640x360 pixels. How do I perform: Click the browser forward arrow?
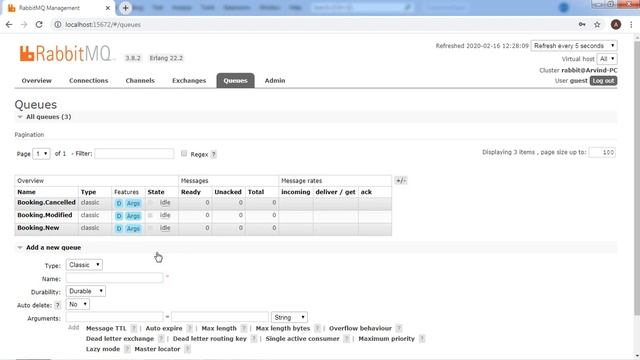(x=24, y=24)
